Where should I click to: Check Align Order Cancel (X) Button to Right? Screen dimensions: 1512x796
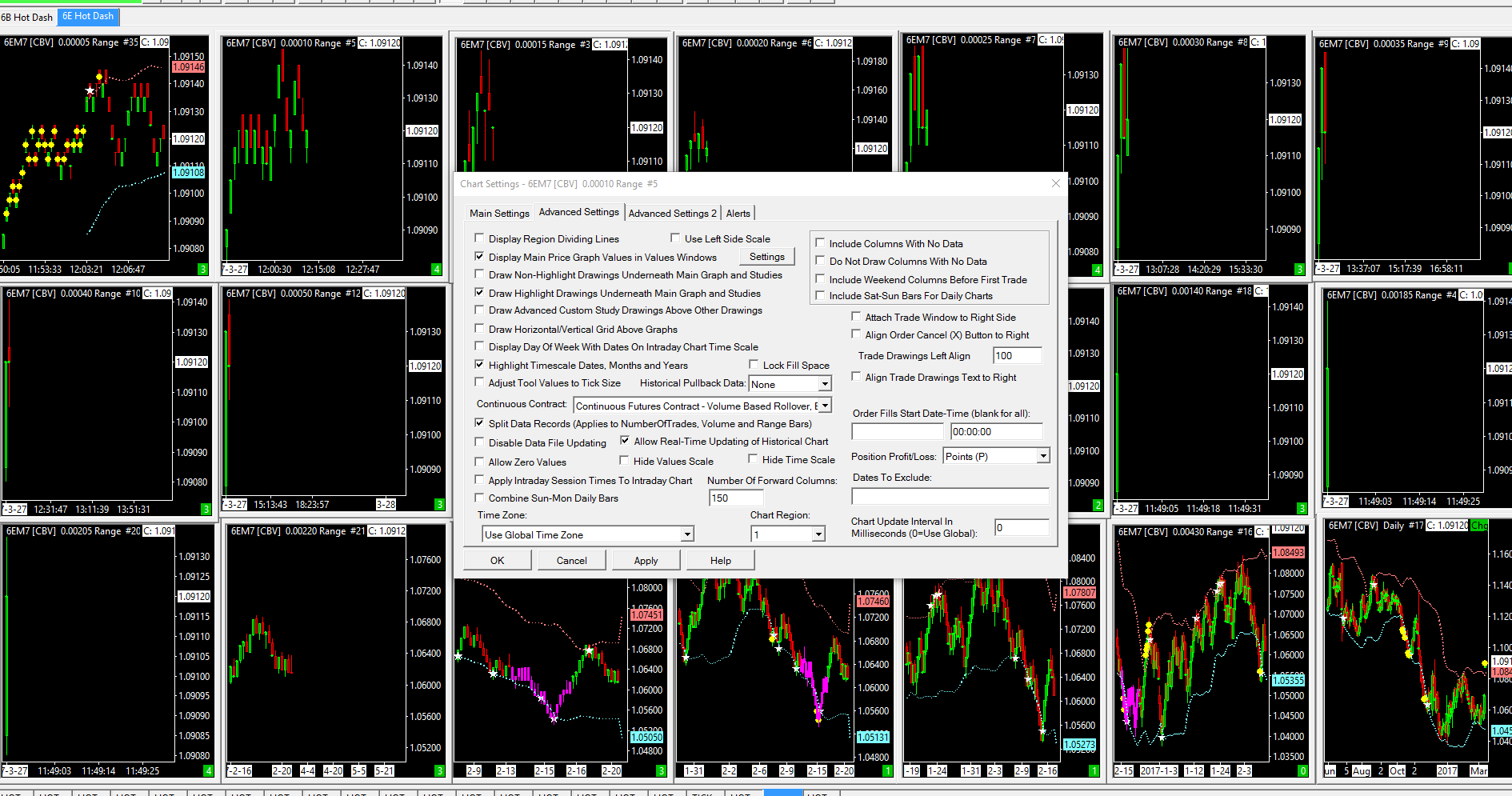click(856, 334)
